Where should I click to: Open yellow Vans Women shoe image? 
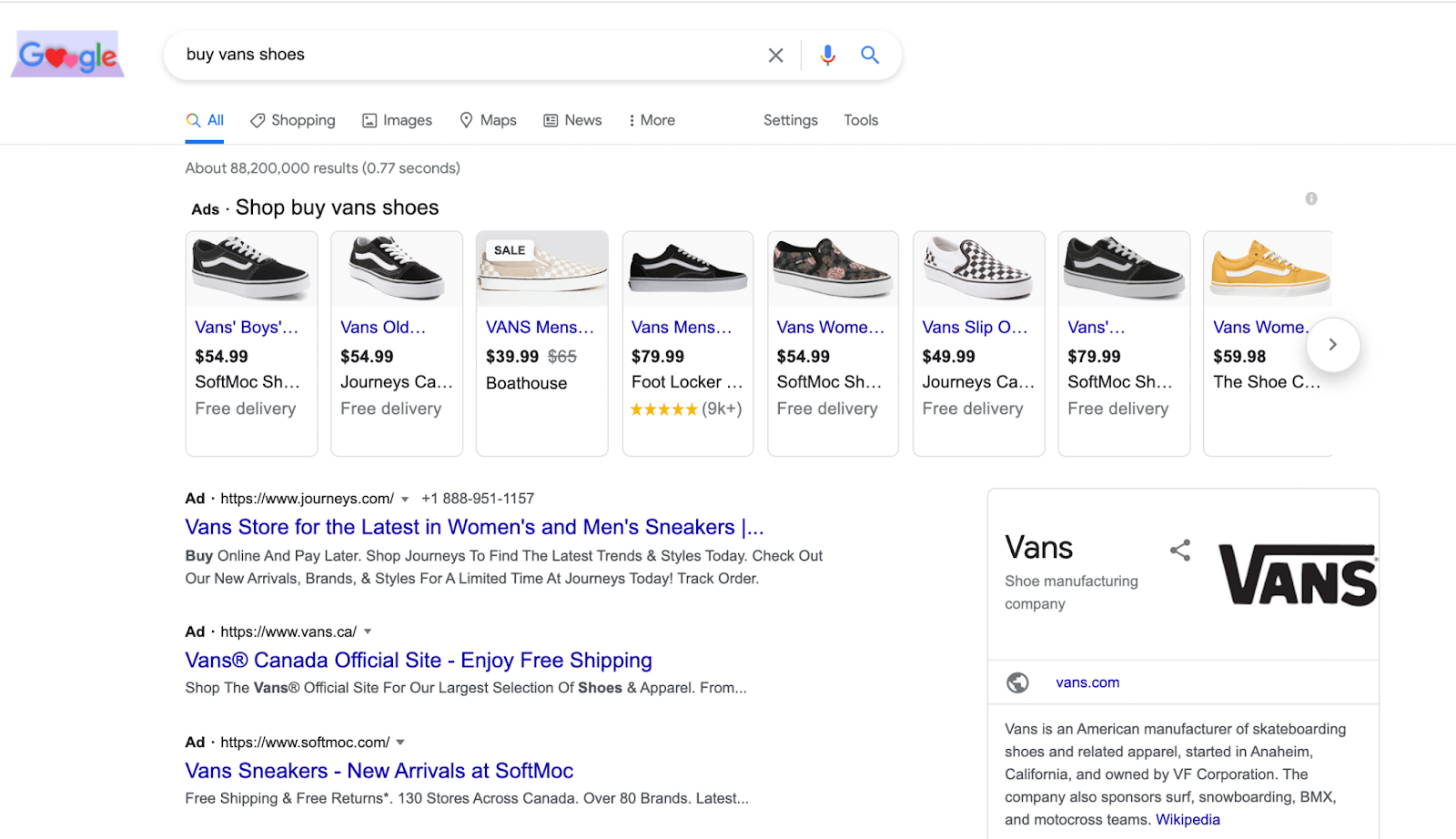point(1268,268)
